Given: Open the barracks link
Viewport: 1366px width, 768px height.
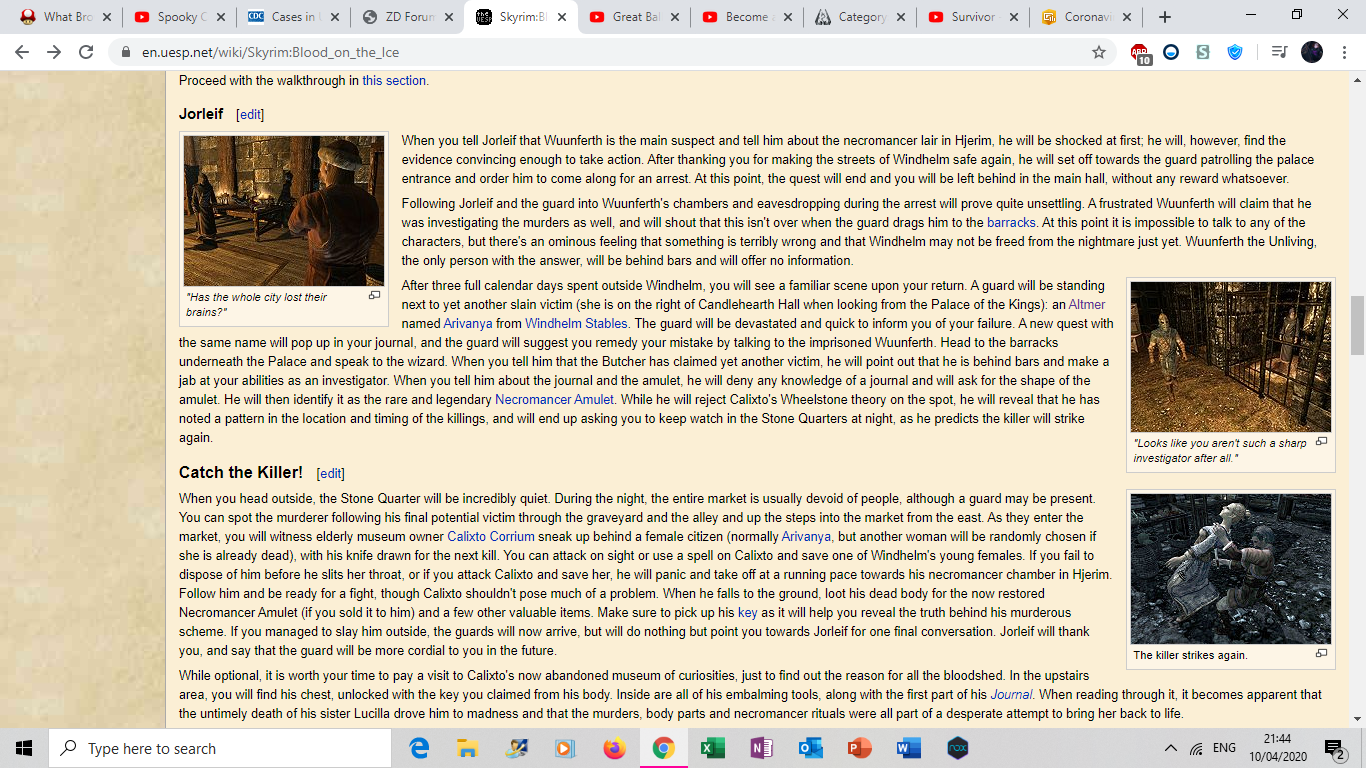Looking at the screenshot, I should click(x=1010, y=222).
